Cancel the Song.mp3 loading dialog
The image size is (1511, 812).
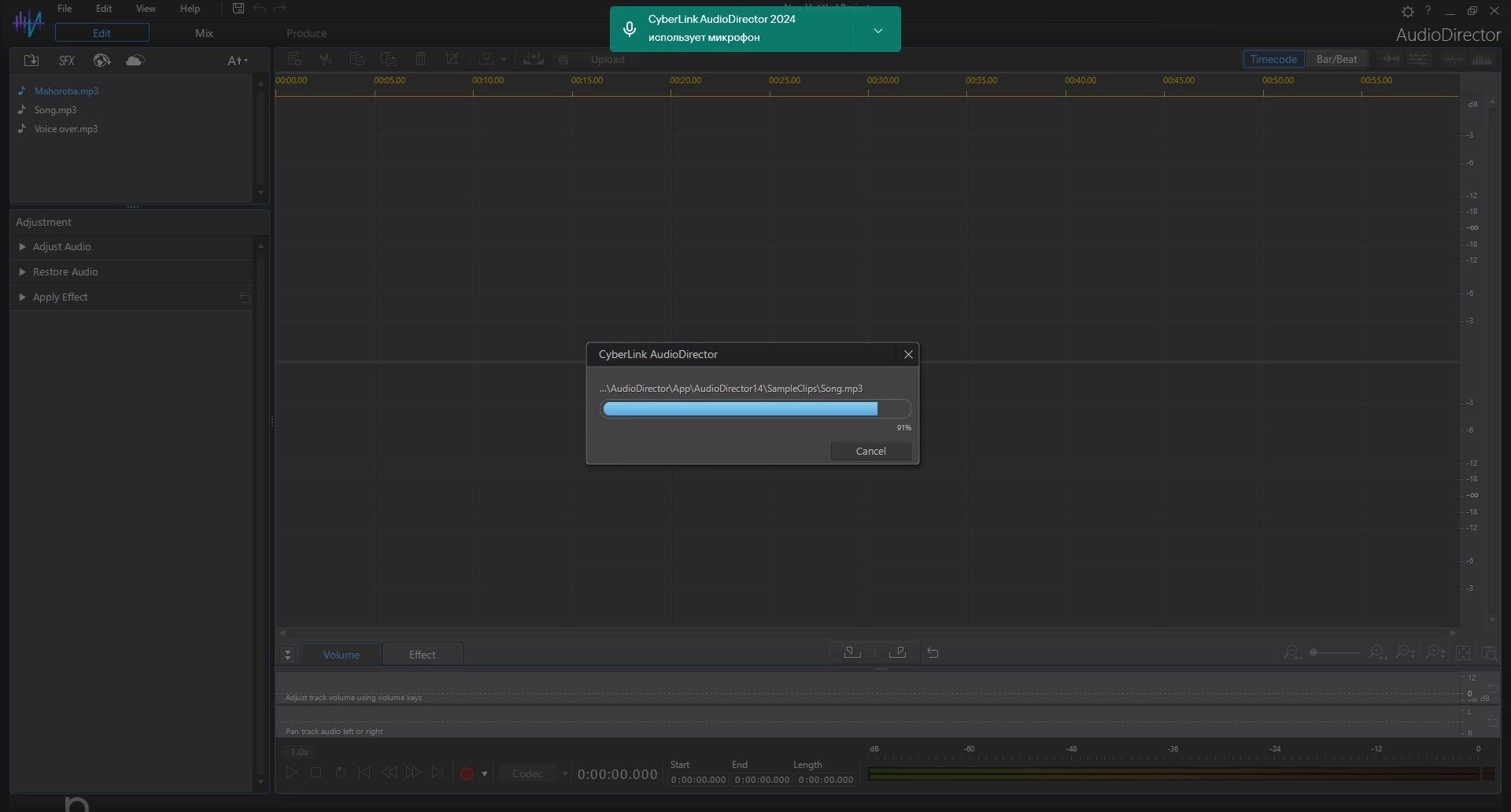coord(870,451)
